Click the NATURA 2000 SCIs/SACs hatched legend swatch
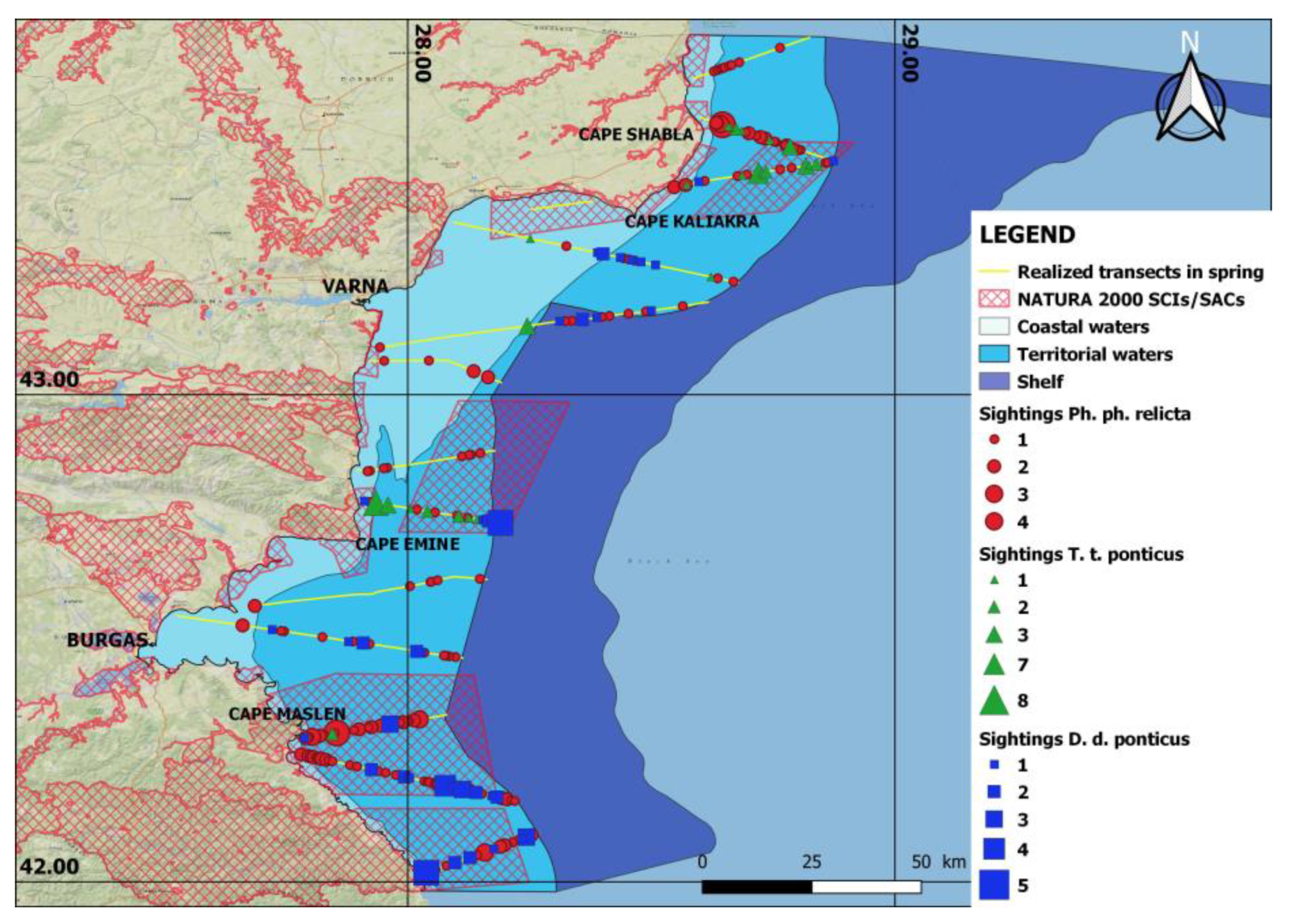This screenshot has width=1295, height=924. [x=994, y=299]
